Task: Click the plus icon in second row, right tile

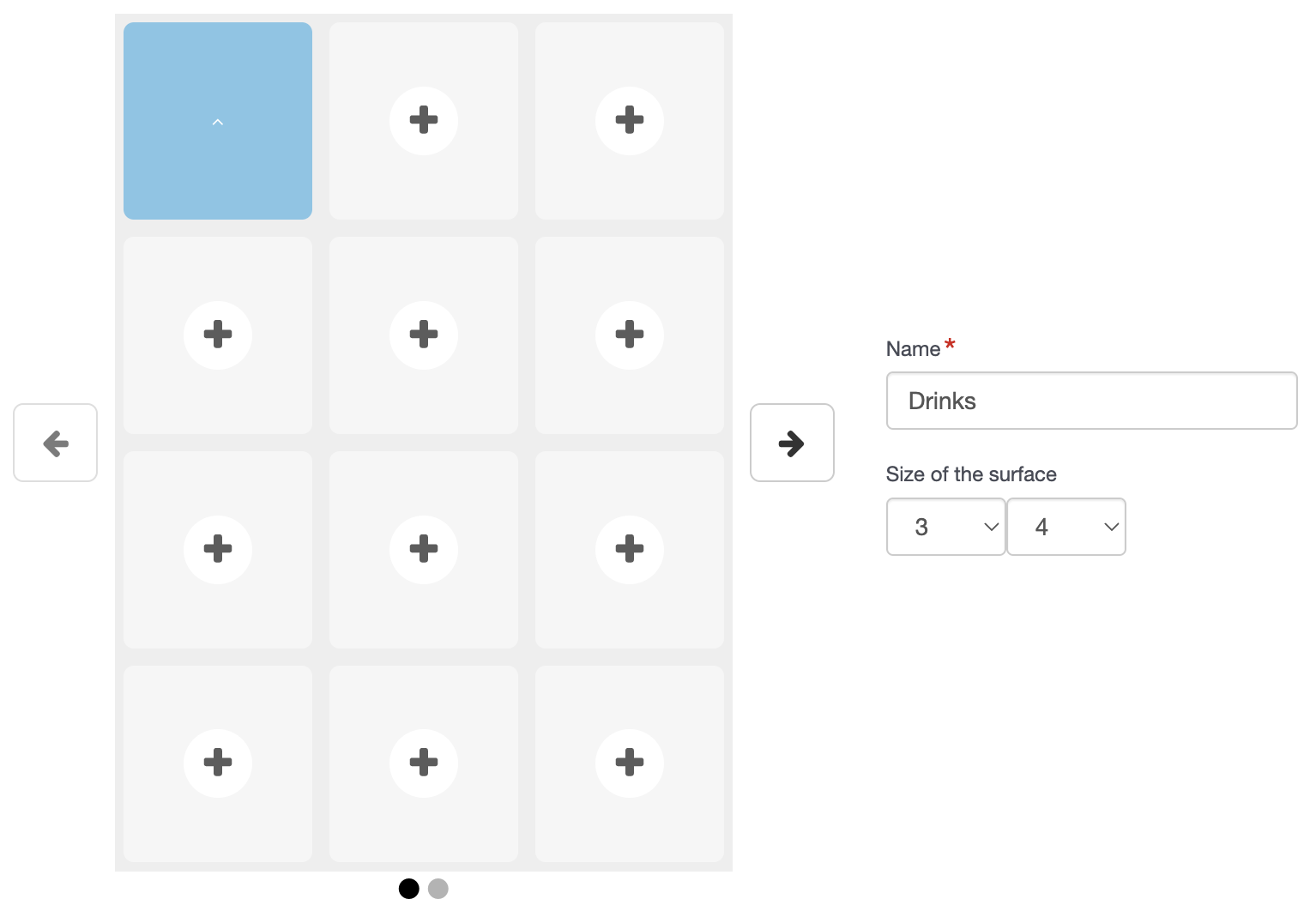Action: 630,335
